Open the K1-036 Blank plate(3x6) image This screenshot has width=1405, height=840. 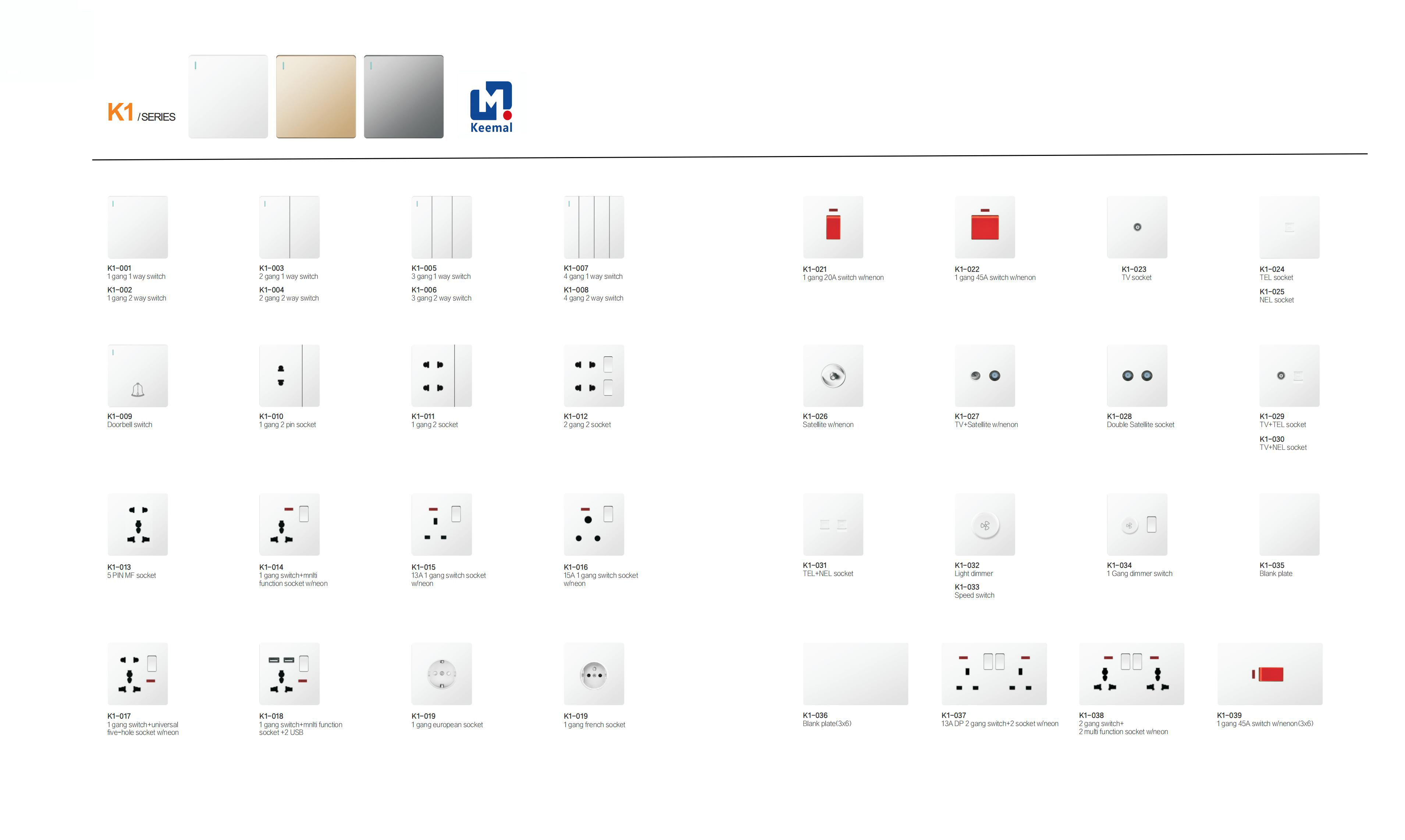tap(856, 674)
